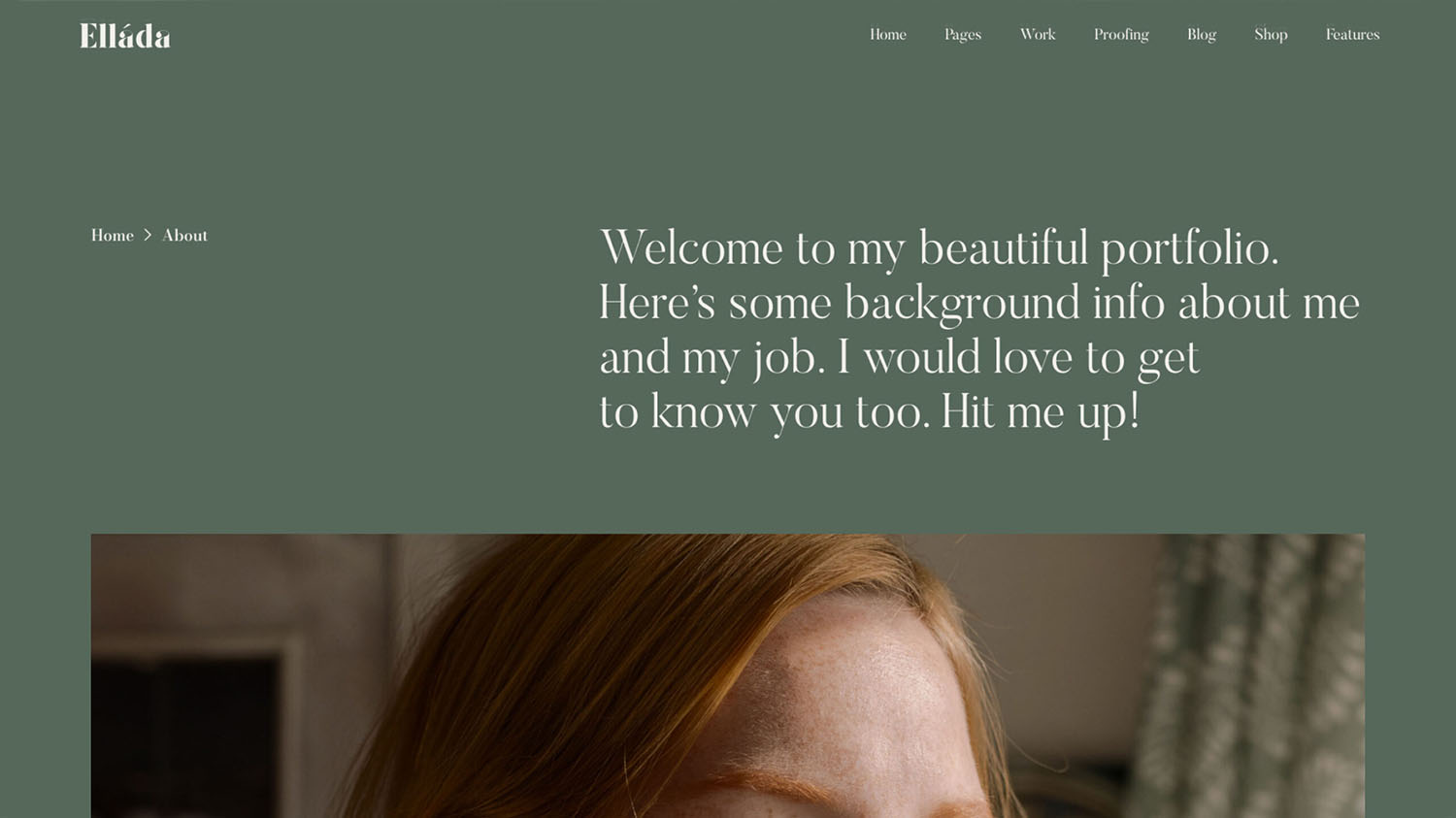Open the Shop menu item
This screenshot has width=1456, height=818.
click(1270, 35)
